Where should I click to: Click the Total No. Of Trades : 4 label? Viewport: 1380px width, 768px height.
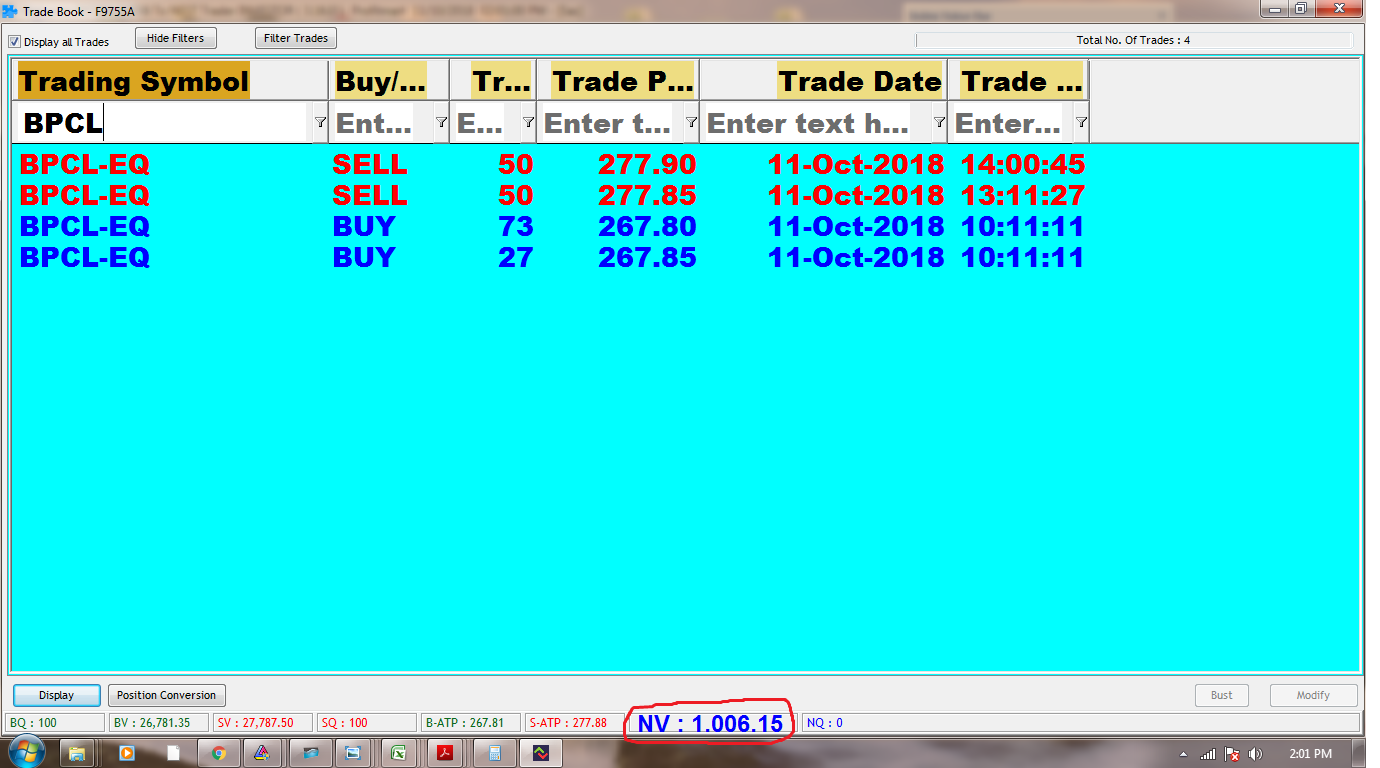click(1133, 41)
